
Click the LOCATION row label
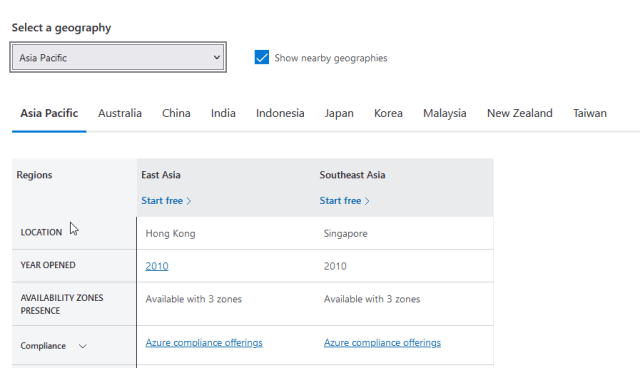coord(41,232)
